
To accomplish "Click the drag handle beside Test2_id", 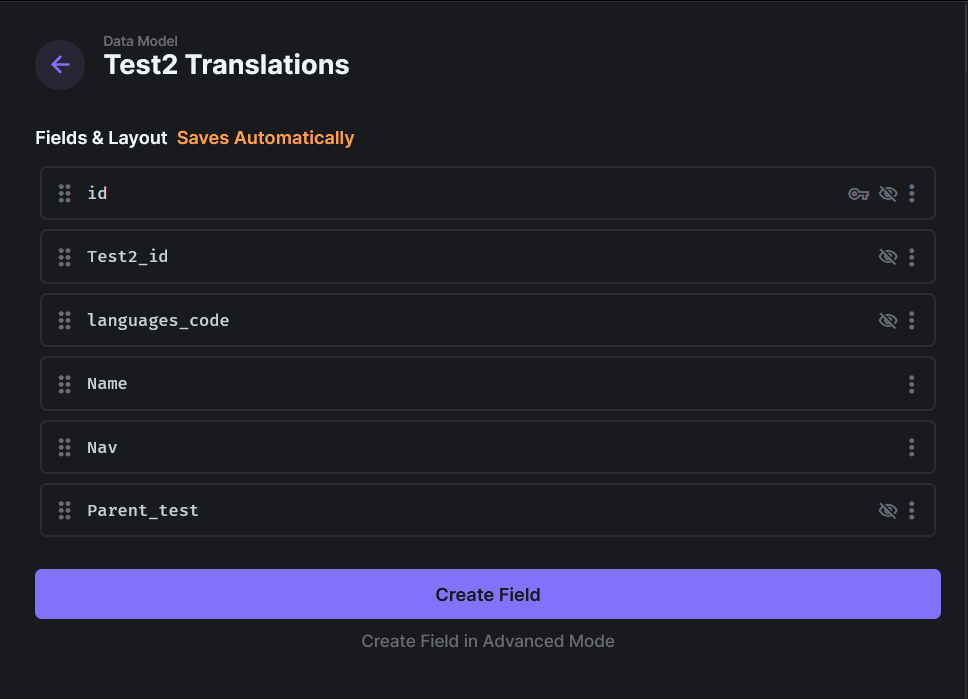I will [x=64, y=256].
